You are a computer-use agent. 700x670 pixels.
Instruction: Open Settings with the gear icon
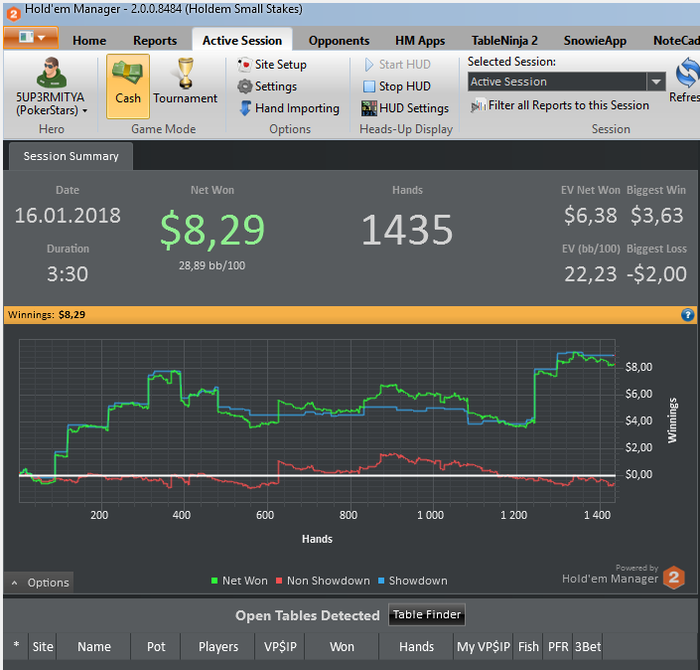267,86
